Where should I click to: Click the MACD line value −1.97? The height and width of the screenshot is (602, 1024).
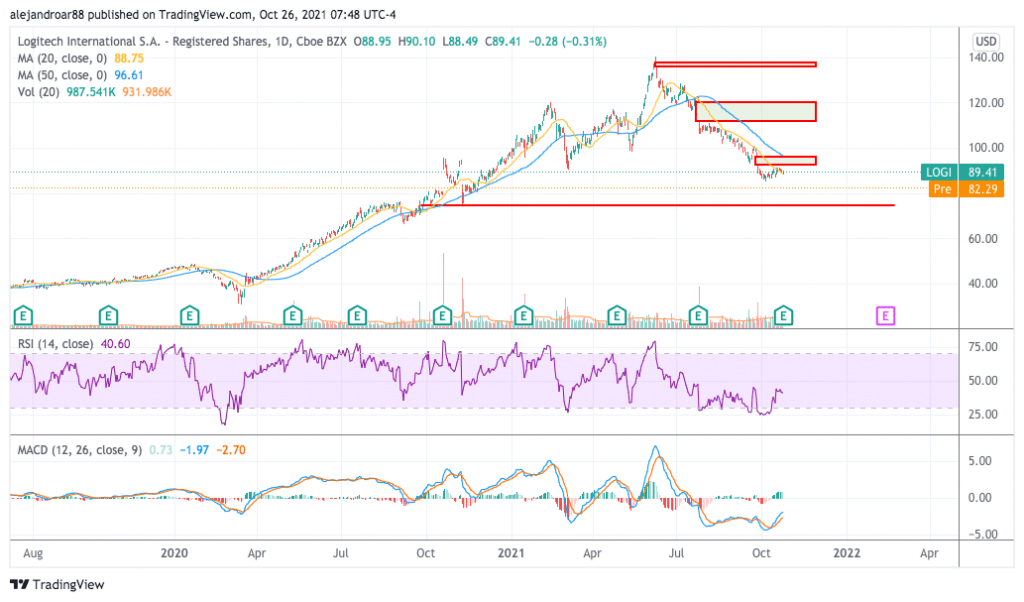[x=194, y=451]
